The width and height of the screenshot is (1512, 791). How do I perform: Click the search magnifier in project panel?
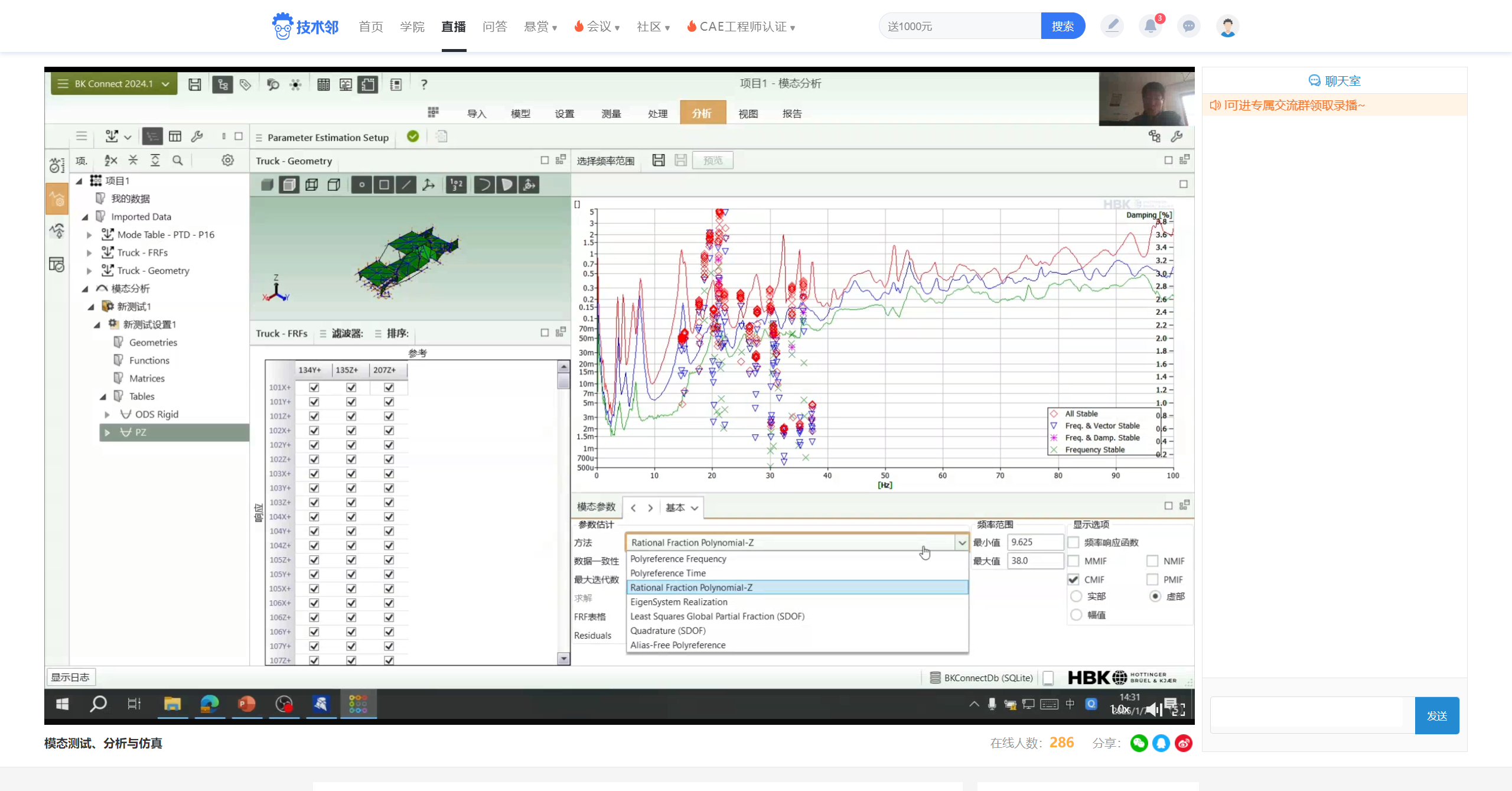pos(177,160)
